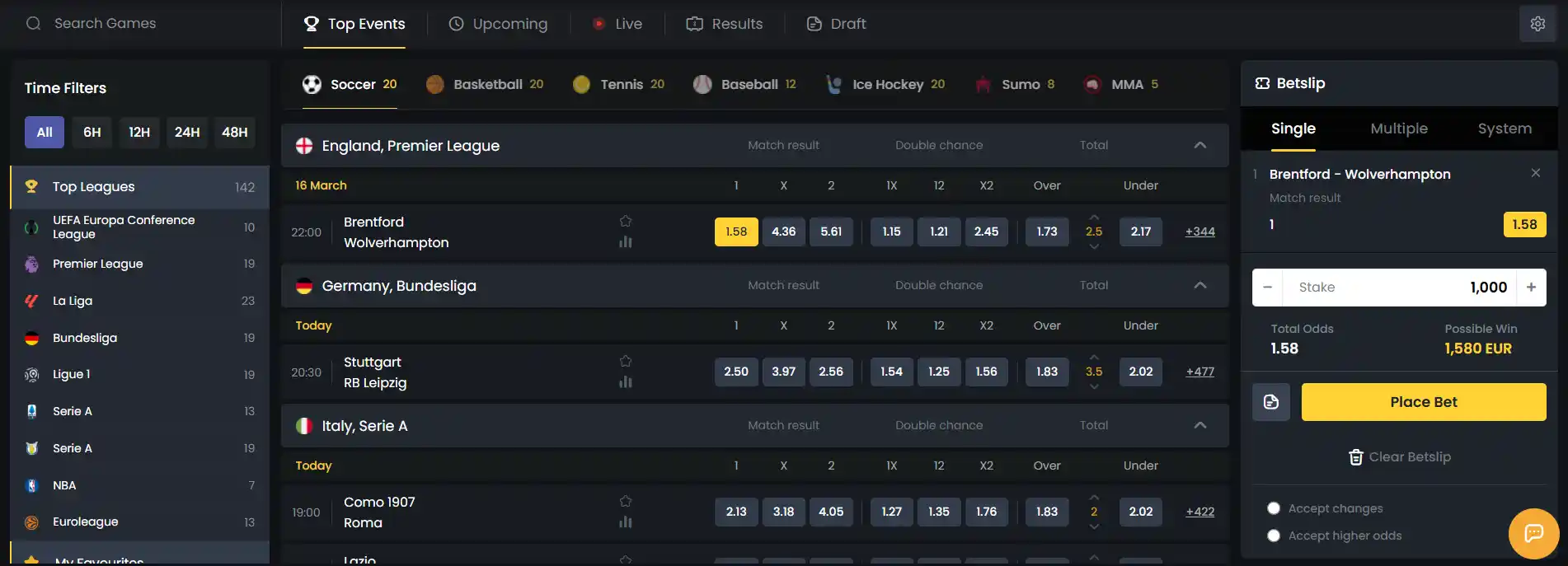Click the Stake amount input field
Viewport: 1568px width, 566px height.
1399,288
